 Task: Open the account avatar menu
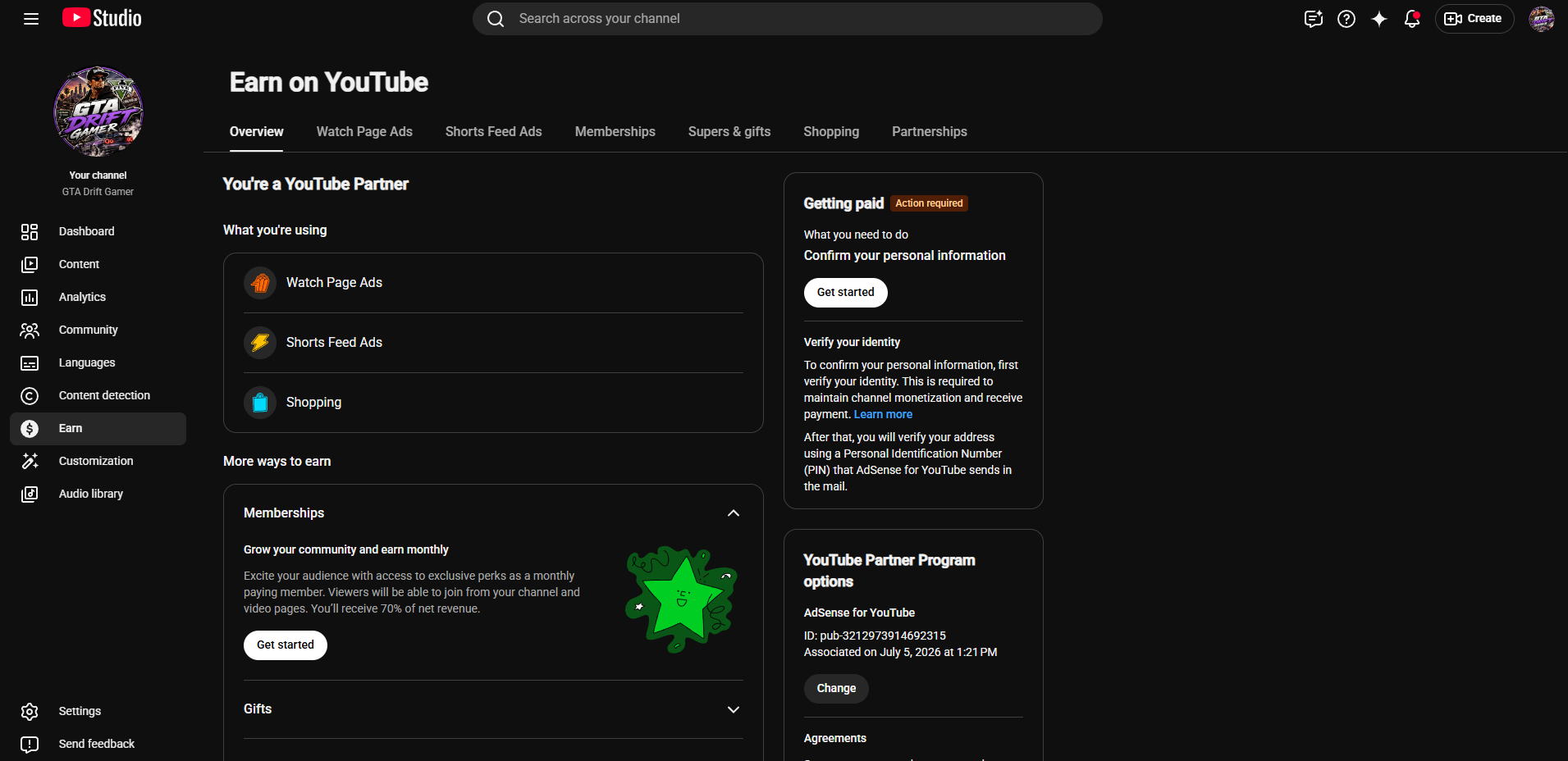pyautogui.click(x=1542, y=19)
